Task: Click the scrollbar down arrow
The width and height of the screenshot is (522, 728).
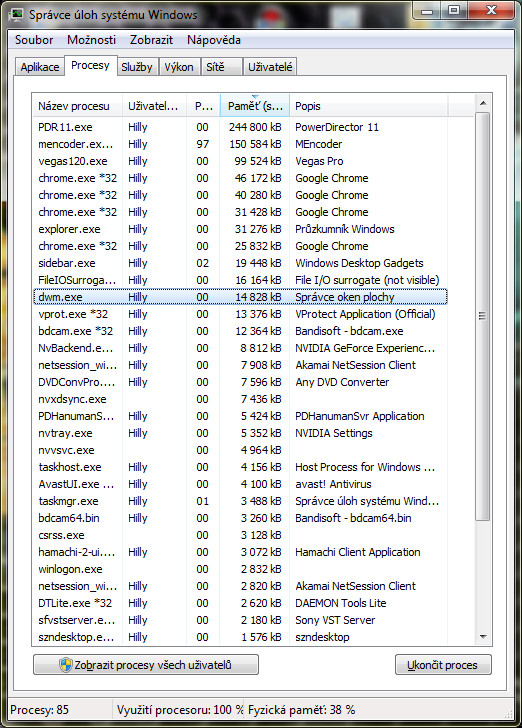Action: [483, 637]
